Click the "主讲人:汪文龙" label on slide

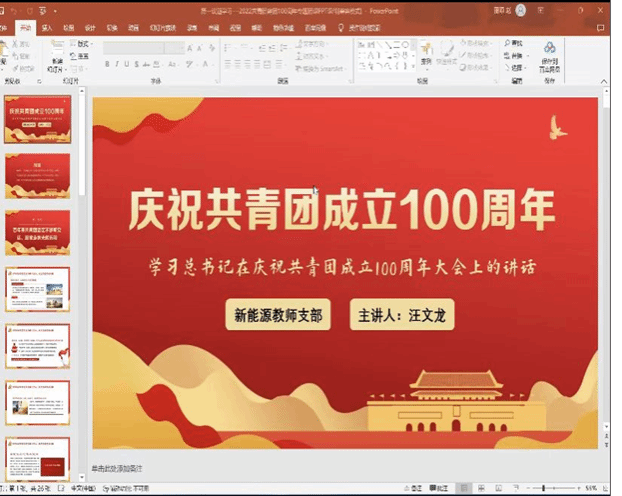coord(401,315)
